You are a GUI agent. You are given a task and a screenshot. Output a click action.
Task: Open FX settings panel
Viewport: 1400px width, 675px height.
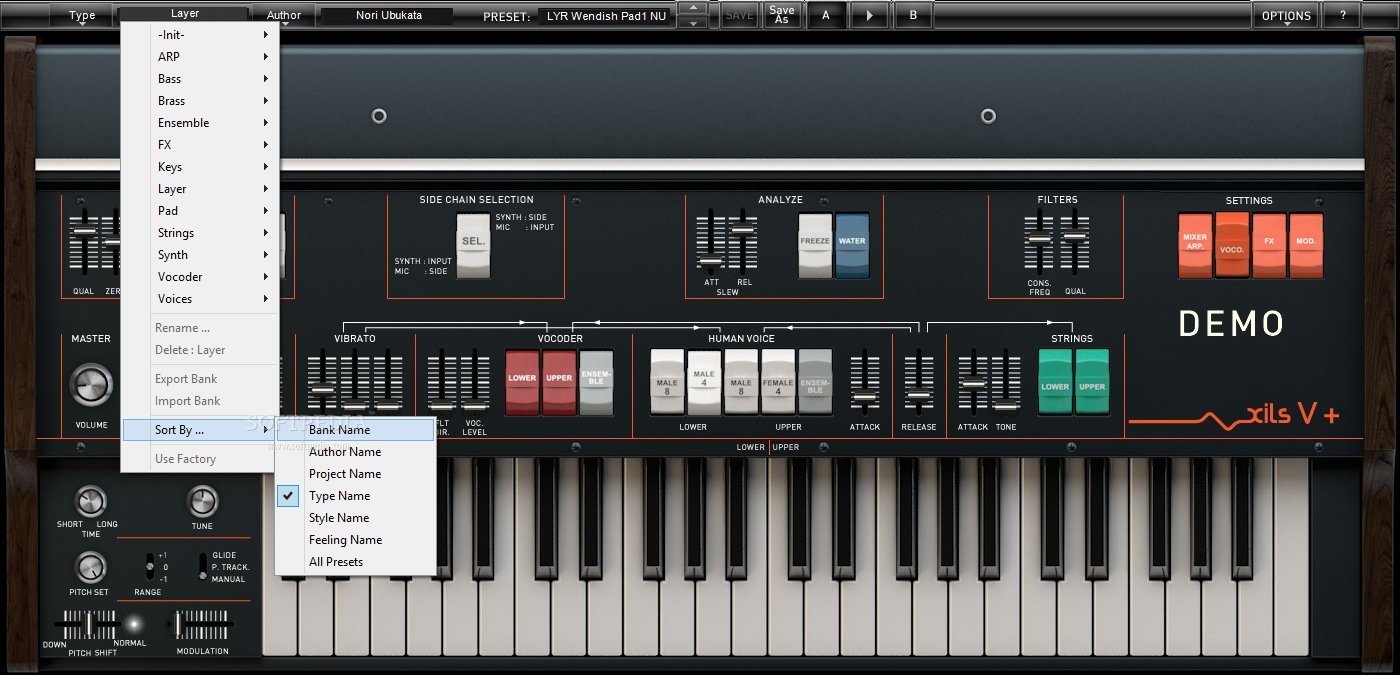[x=1269, y=244]
